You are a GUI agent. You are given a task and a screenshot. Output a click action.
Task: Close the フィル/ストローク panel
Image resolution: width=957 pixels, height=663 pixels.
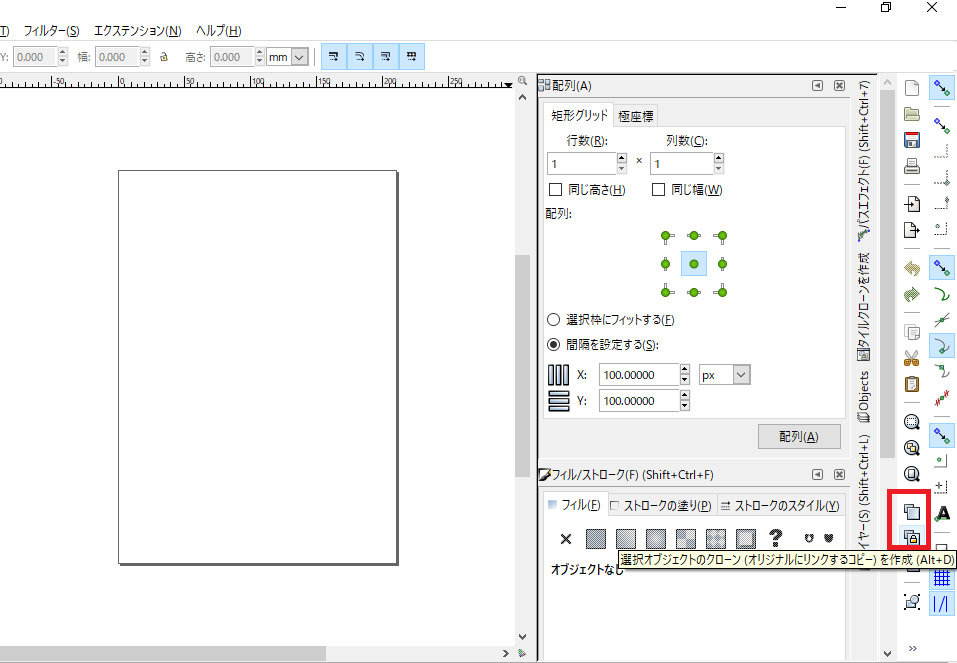coord(839,474)
